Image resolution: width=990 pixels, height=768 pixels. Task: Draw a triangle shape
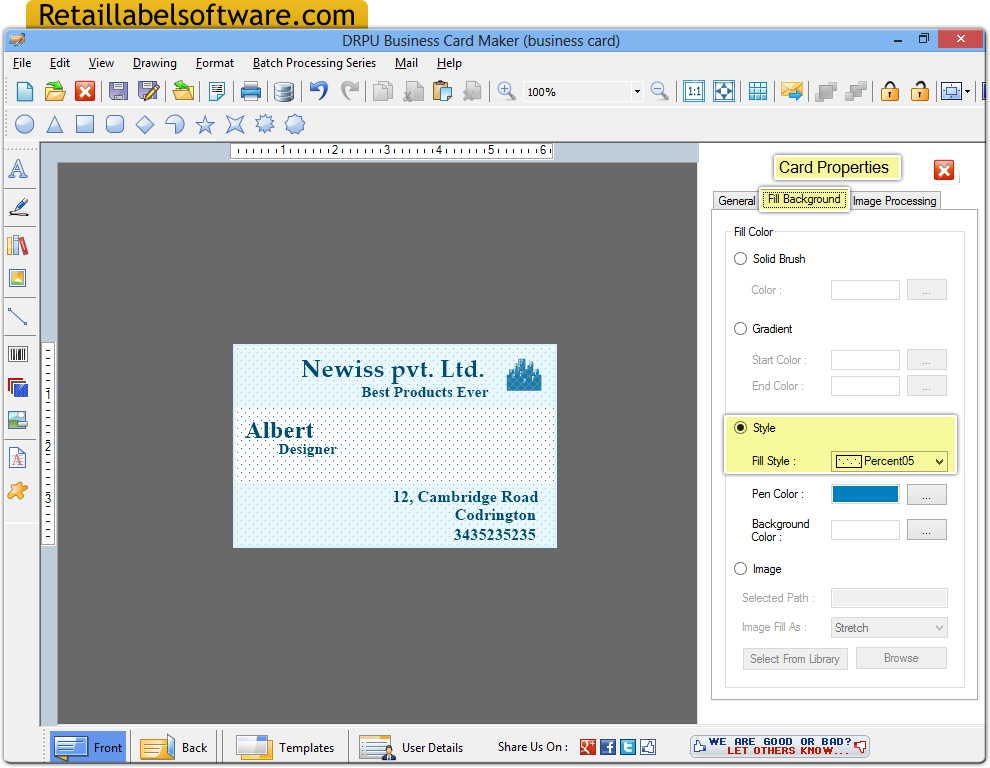55,124
